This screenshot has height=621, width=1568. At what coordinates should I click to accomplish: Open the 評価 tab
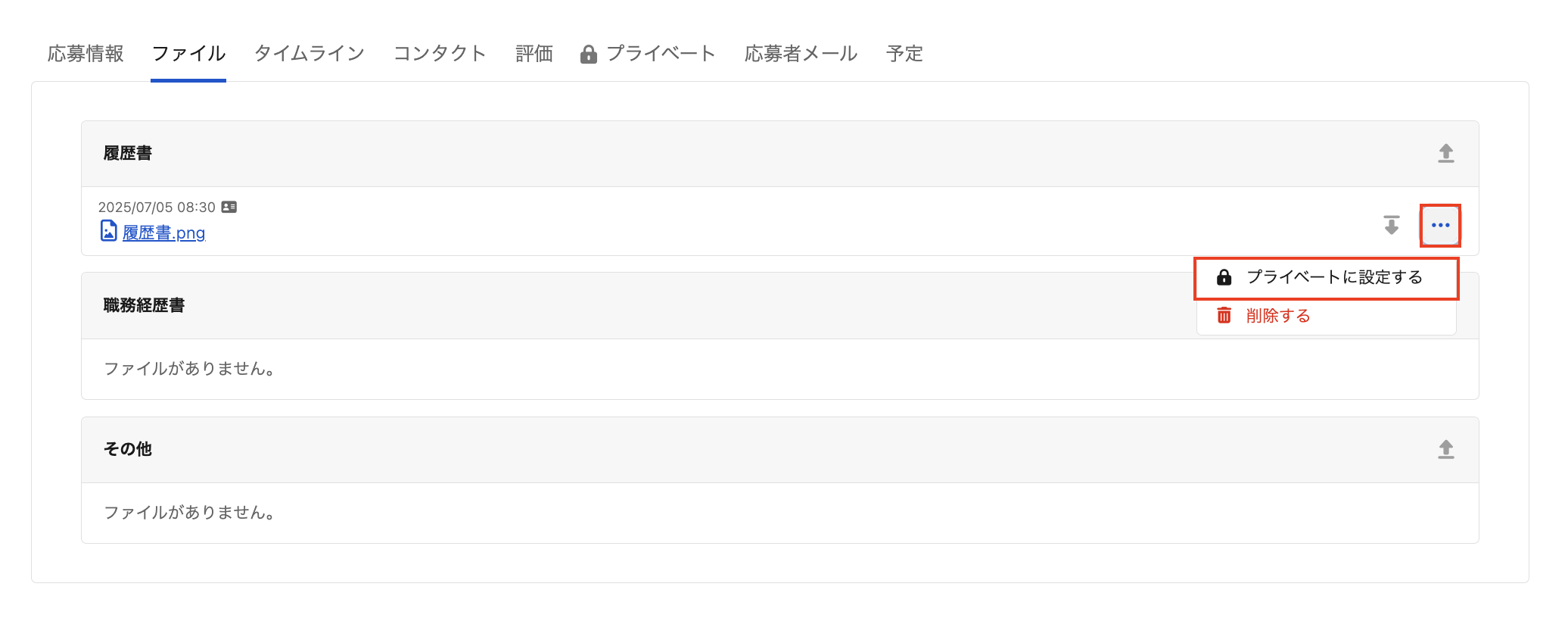click(534, 54)
